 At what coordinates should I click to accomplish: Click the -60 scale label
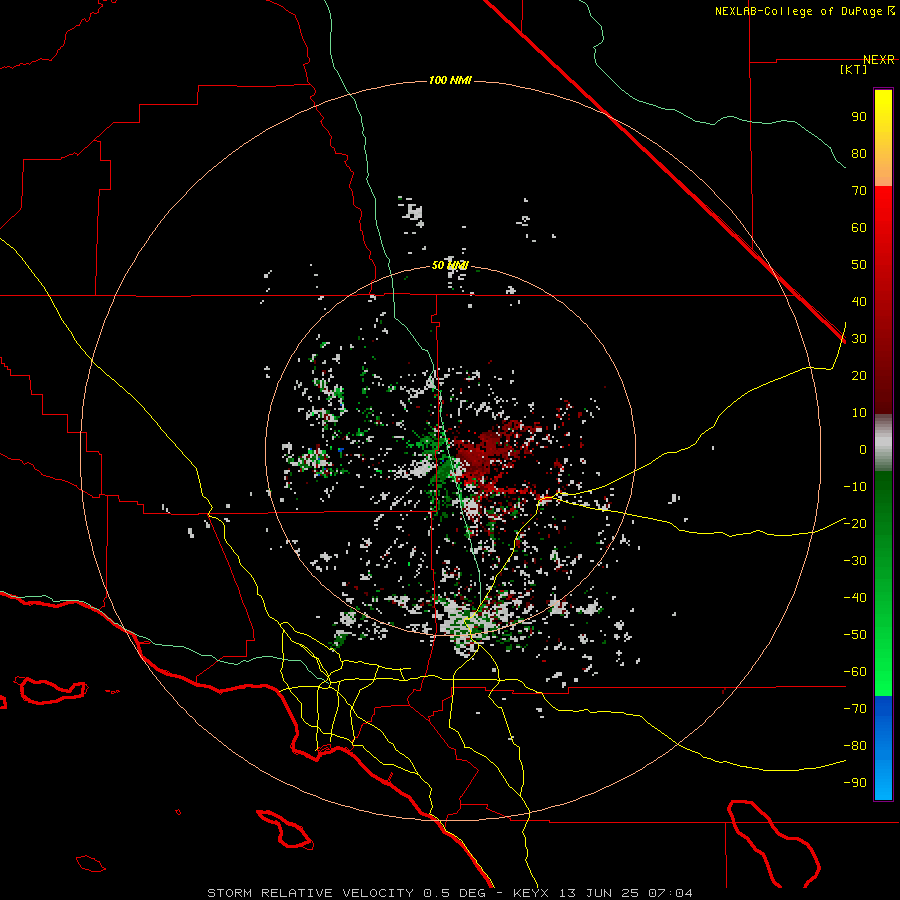[x=855, y=672]
